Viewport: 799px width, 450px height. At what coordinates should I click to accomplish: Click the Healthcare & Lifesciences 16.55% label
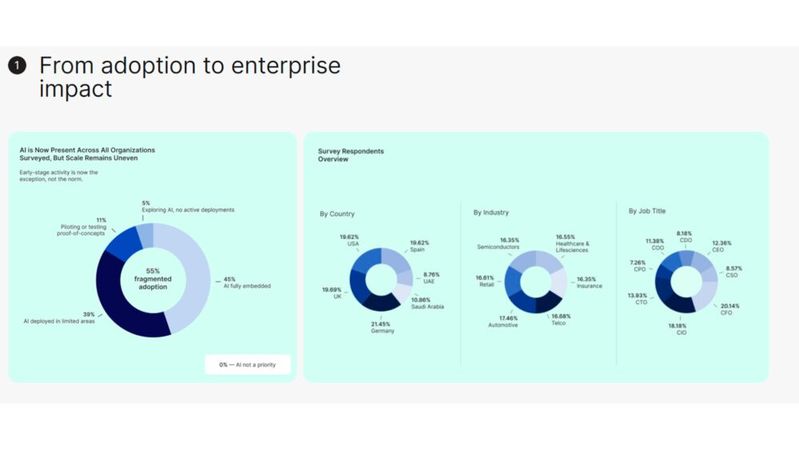[x=575, y=246]
